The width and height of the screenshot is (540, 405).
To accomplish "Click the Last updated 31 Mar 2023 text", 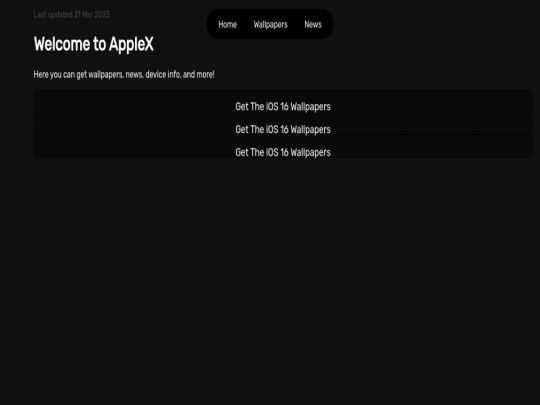I will (72, 14).
